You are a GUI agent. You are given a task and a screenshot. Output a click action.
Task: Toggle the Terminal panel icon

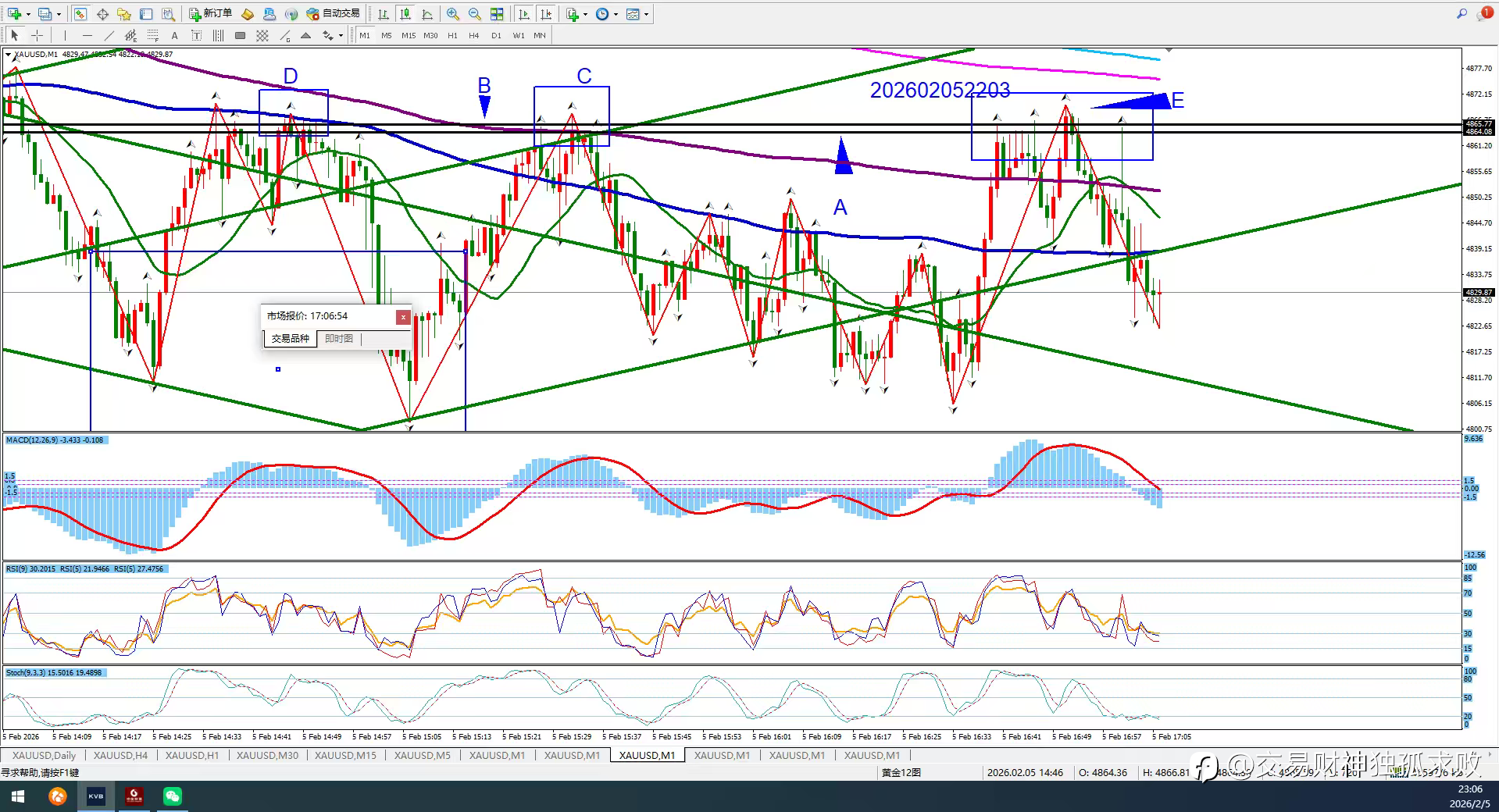[146, 14]
